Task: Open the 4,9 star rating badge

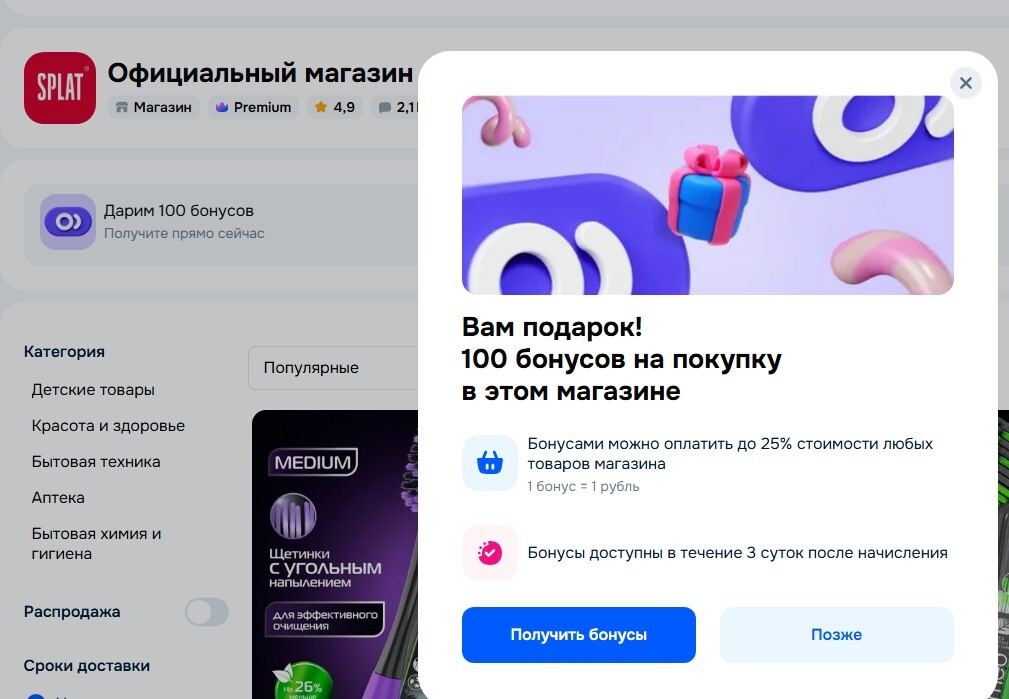Action: (334, 107)
